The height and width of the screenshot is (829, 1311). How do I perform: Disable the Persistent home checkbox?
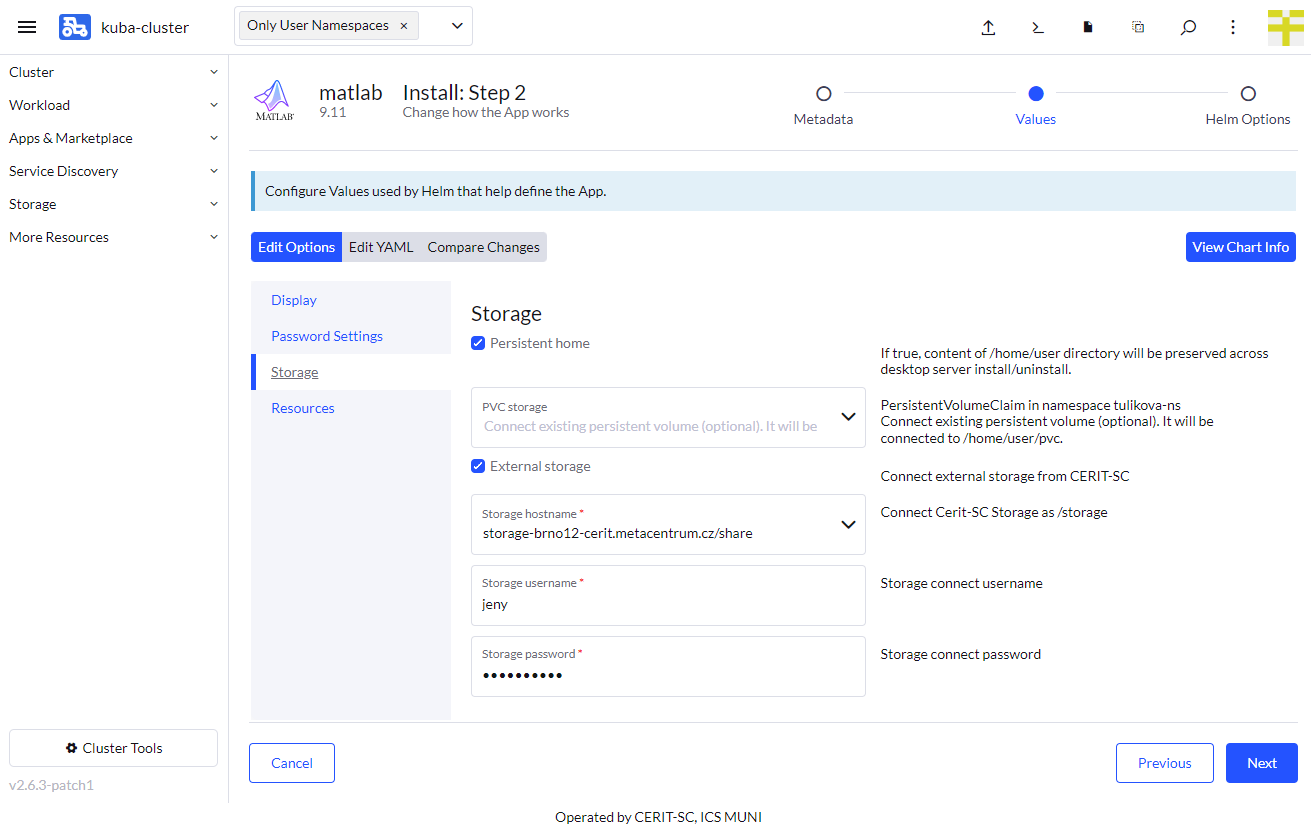point(478,343)
